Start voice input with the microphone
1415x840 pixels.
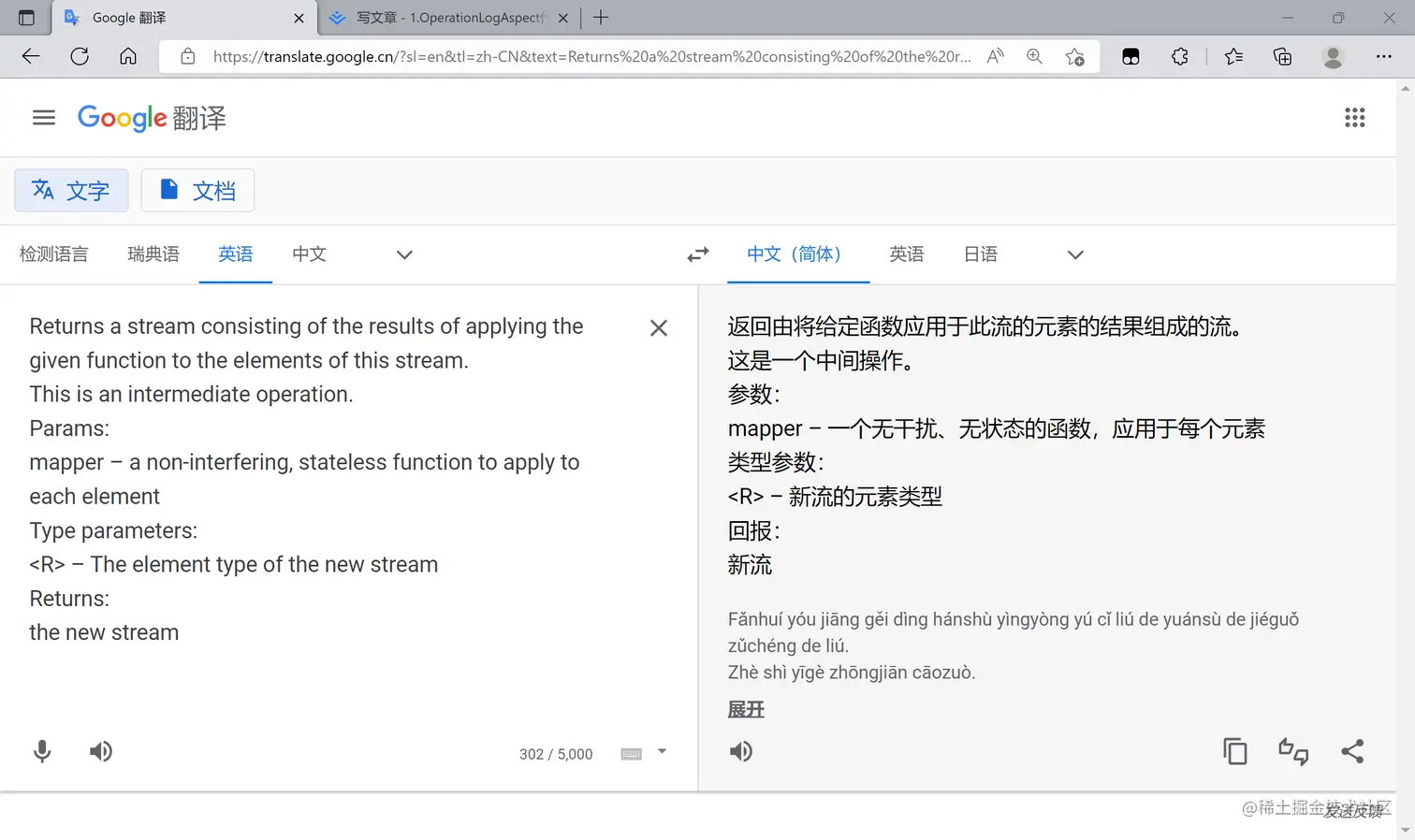pyautogui.click(x=42, y=751)
